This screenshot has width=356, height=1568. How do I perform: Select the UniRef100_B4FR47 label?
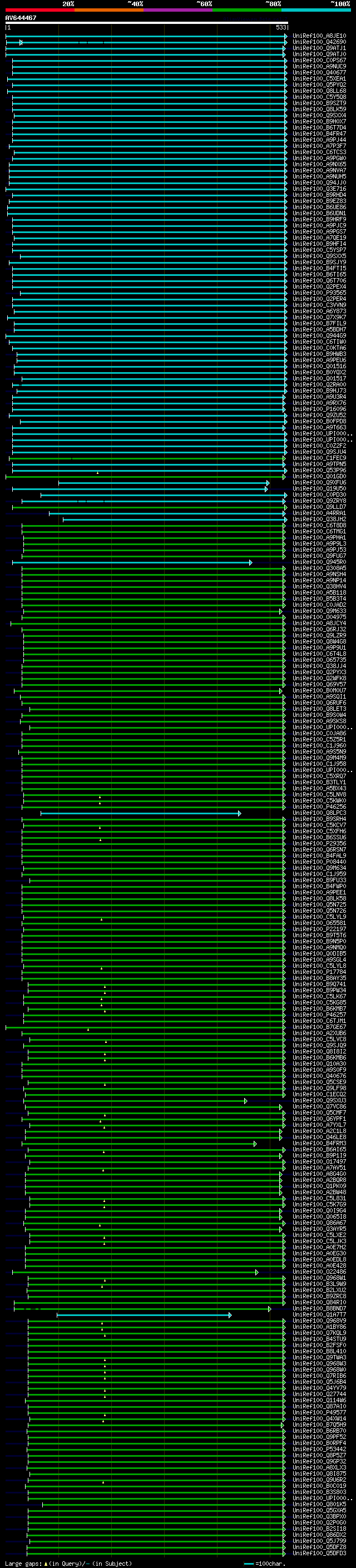point(319,134)
